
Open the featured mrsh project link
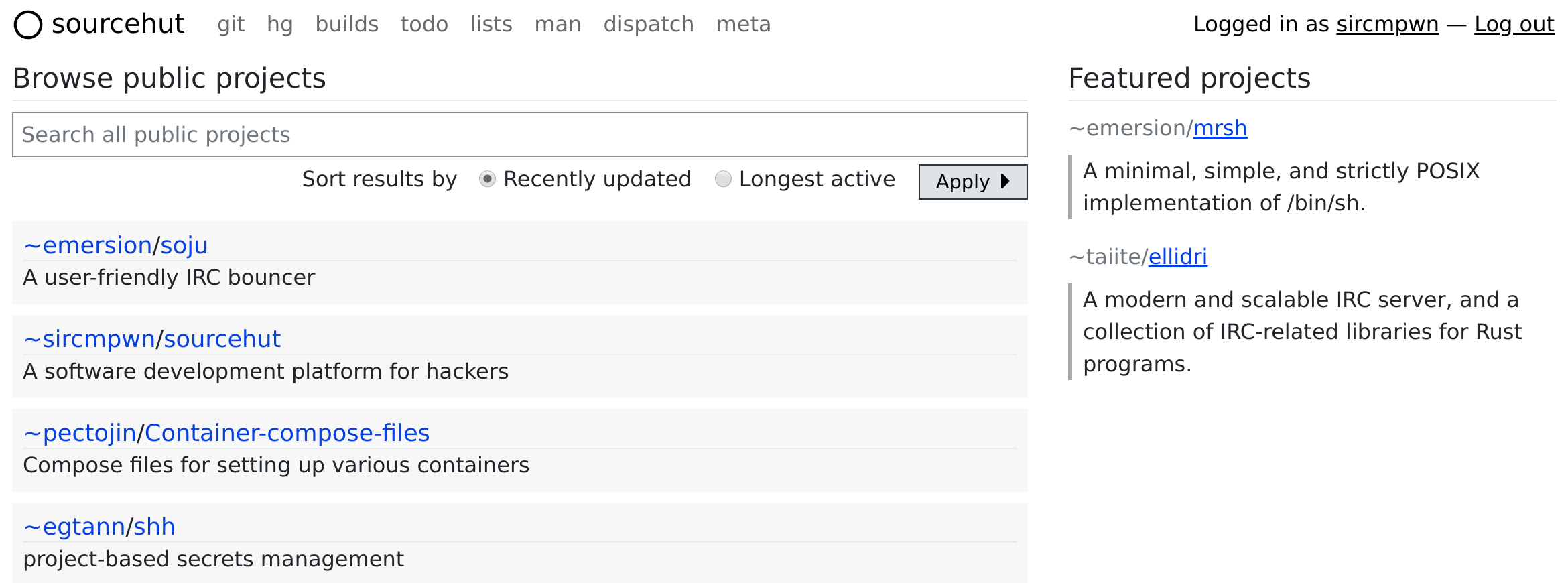point(1220,128)
